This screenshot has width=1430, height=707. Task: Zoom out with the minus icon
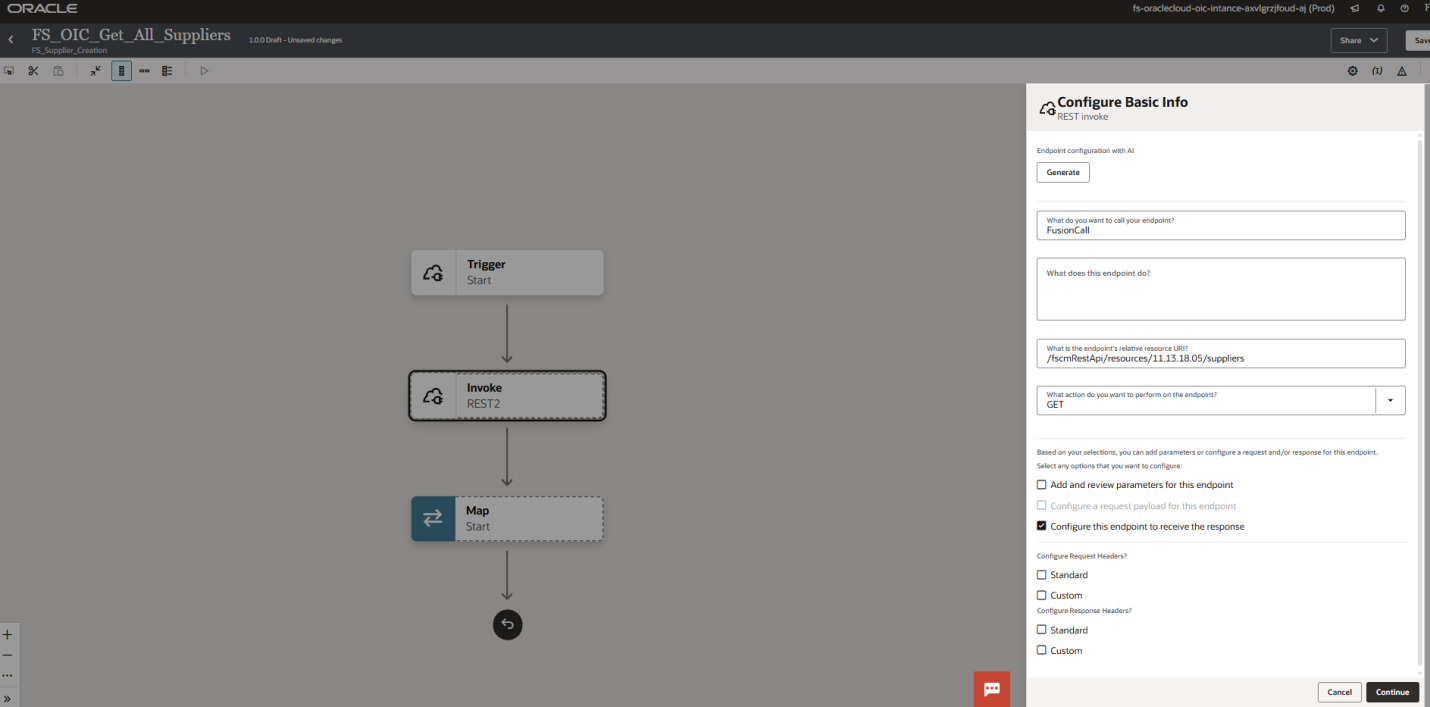7,655
